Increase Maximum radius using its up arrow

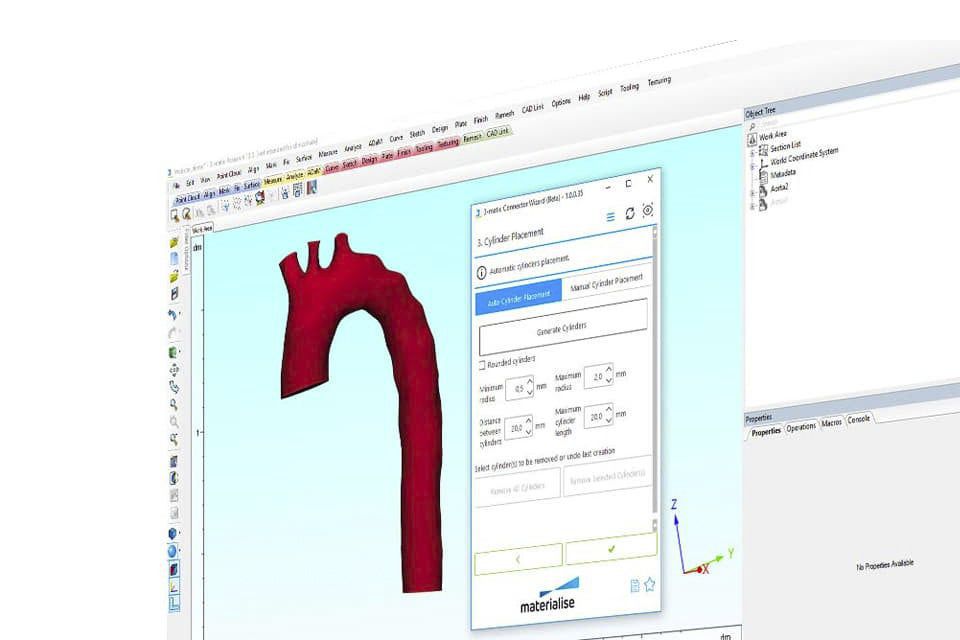point(609,370)
